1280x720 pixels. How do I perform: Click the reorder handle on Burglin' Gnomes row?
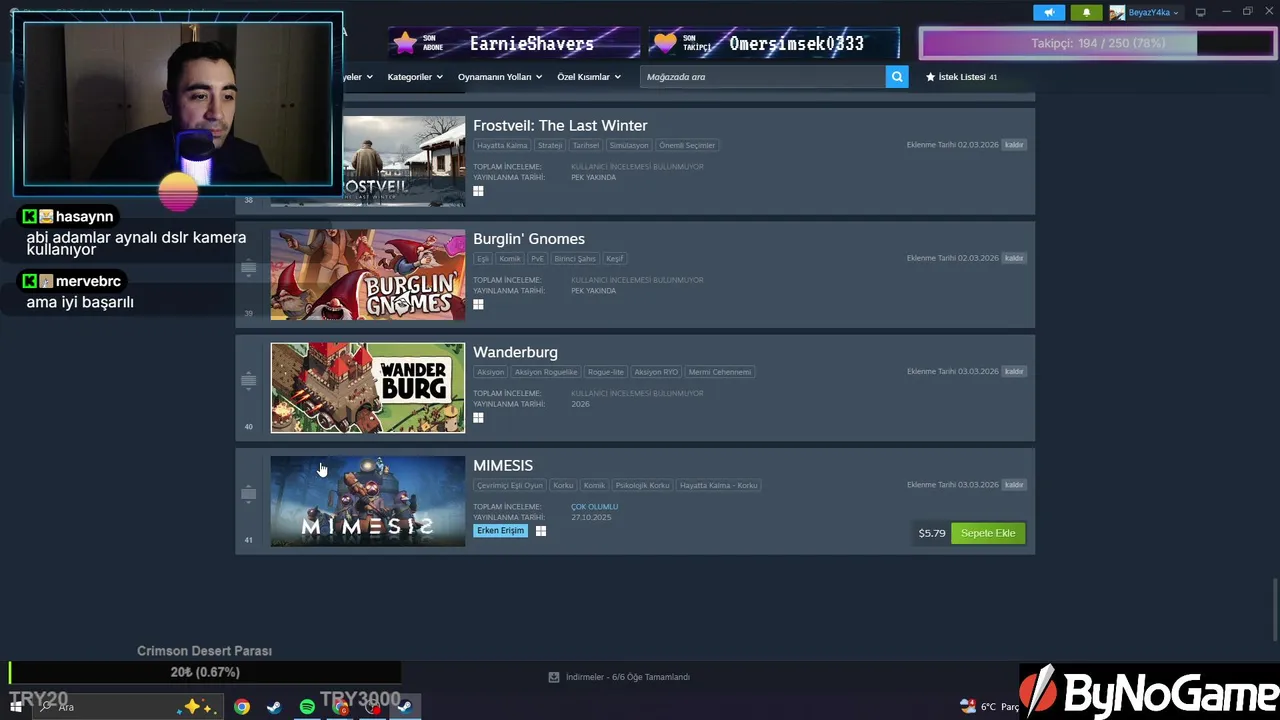(249, 267)
